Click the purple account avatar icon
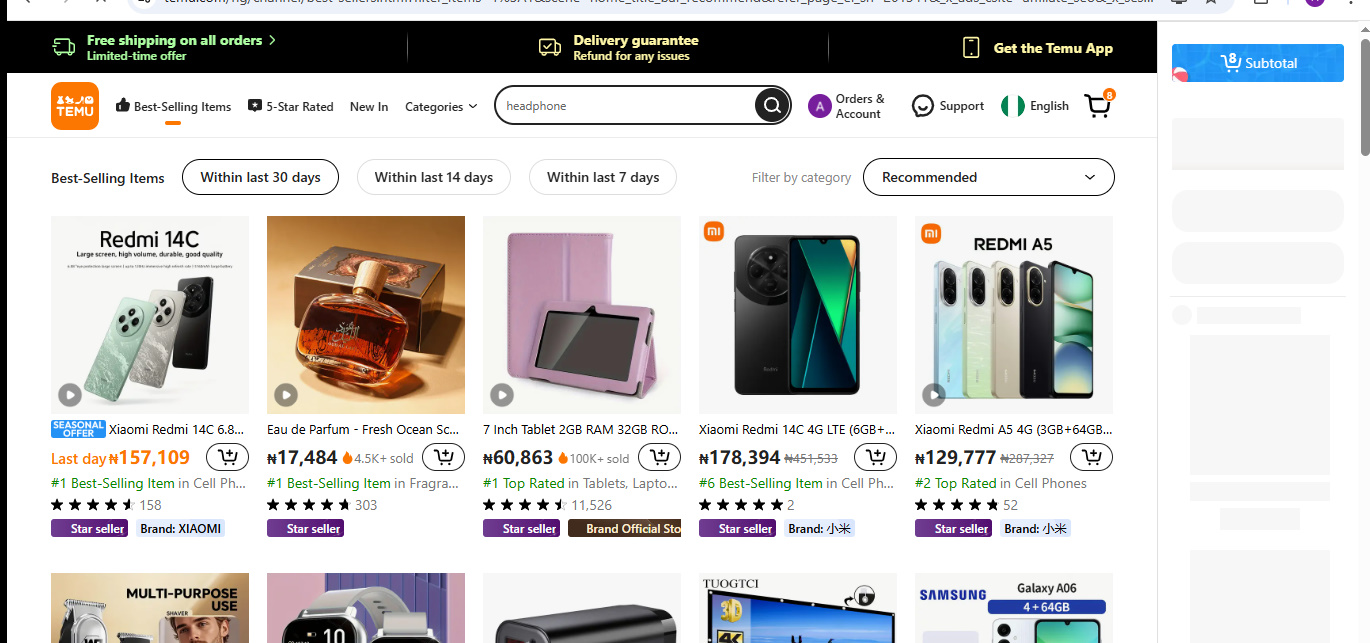This screenshot has height=643, width=1370. click(x=819, y=106)
